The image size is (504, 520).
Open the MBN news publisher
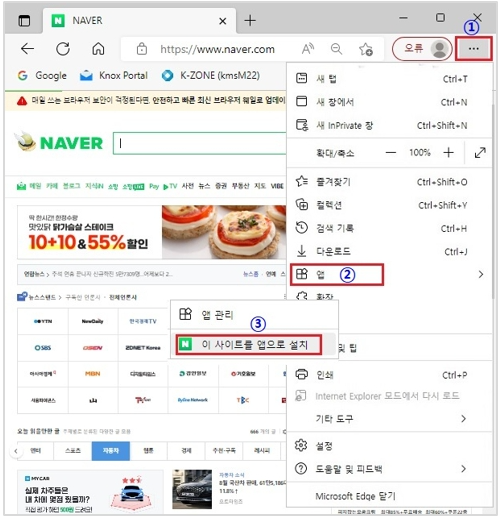tap(93, 374)
